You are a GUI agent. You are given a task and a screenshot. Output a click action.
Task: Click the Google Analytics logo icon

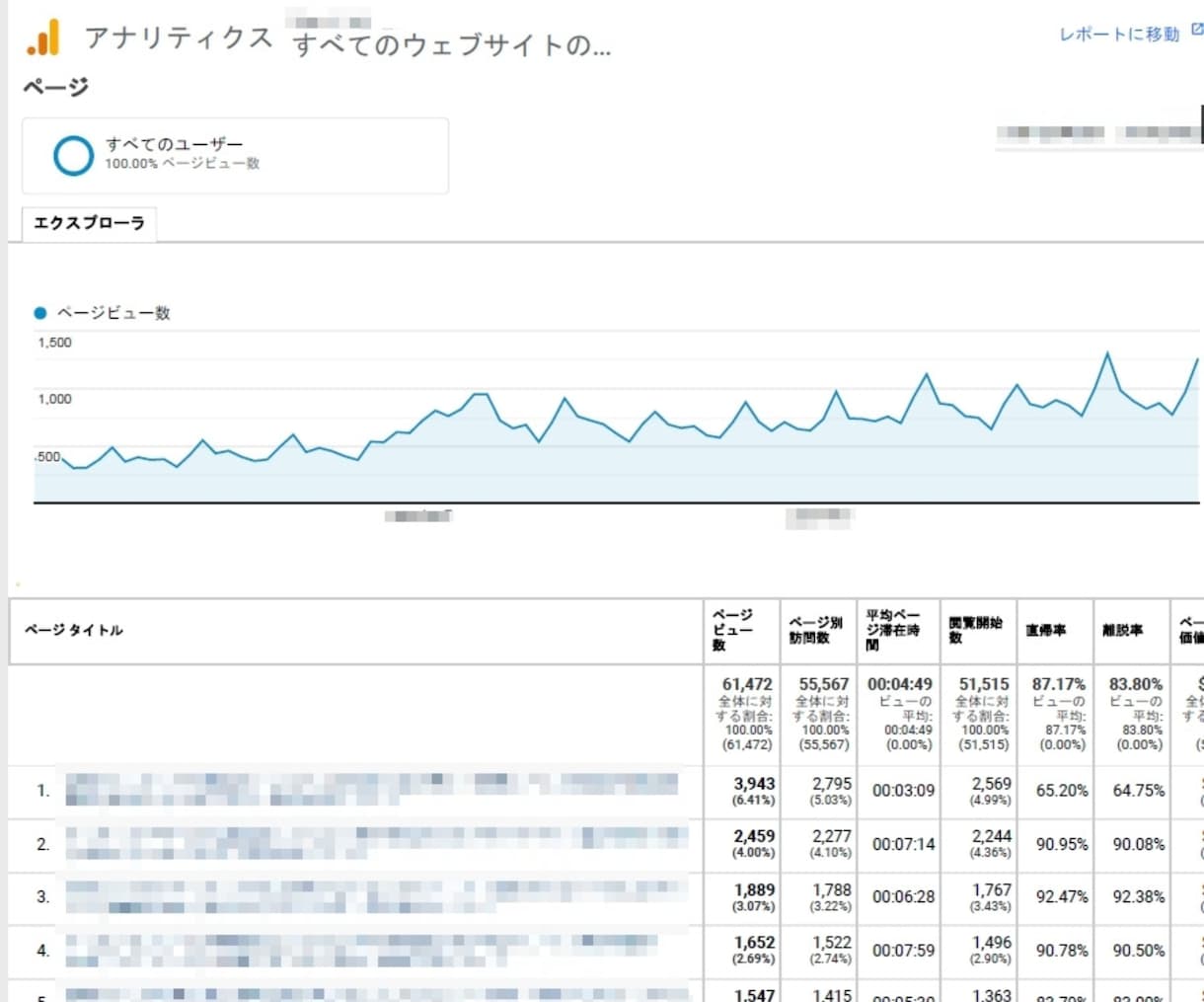tap(43, 38)
